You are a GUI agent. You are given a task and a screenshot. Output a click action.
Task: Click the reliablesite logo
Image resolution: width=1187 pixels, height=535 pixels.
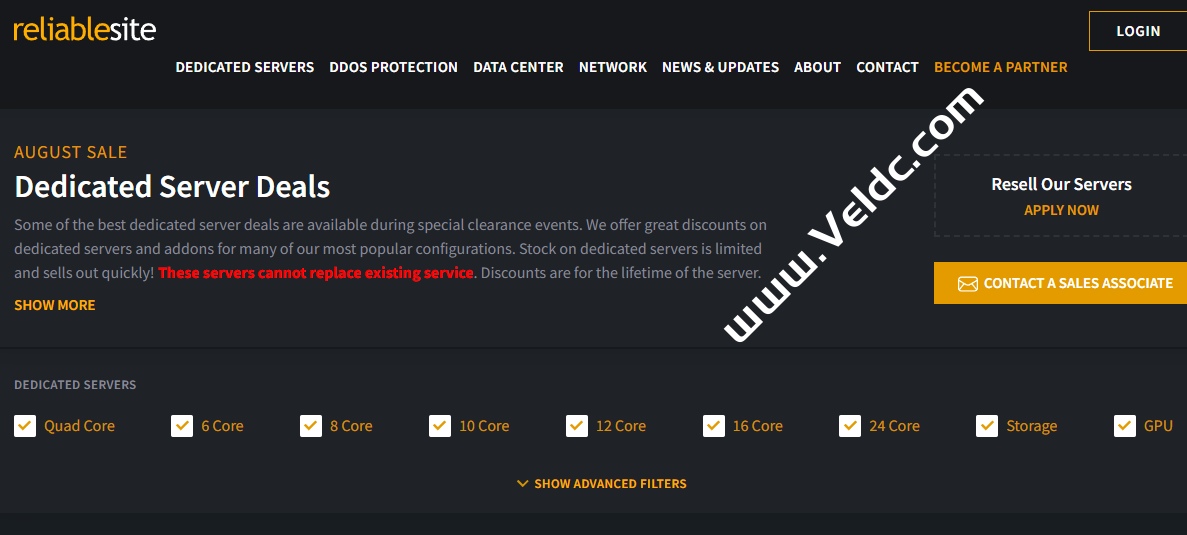pyautogui.click(x=85, y=30)
